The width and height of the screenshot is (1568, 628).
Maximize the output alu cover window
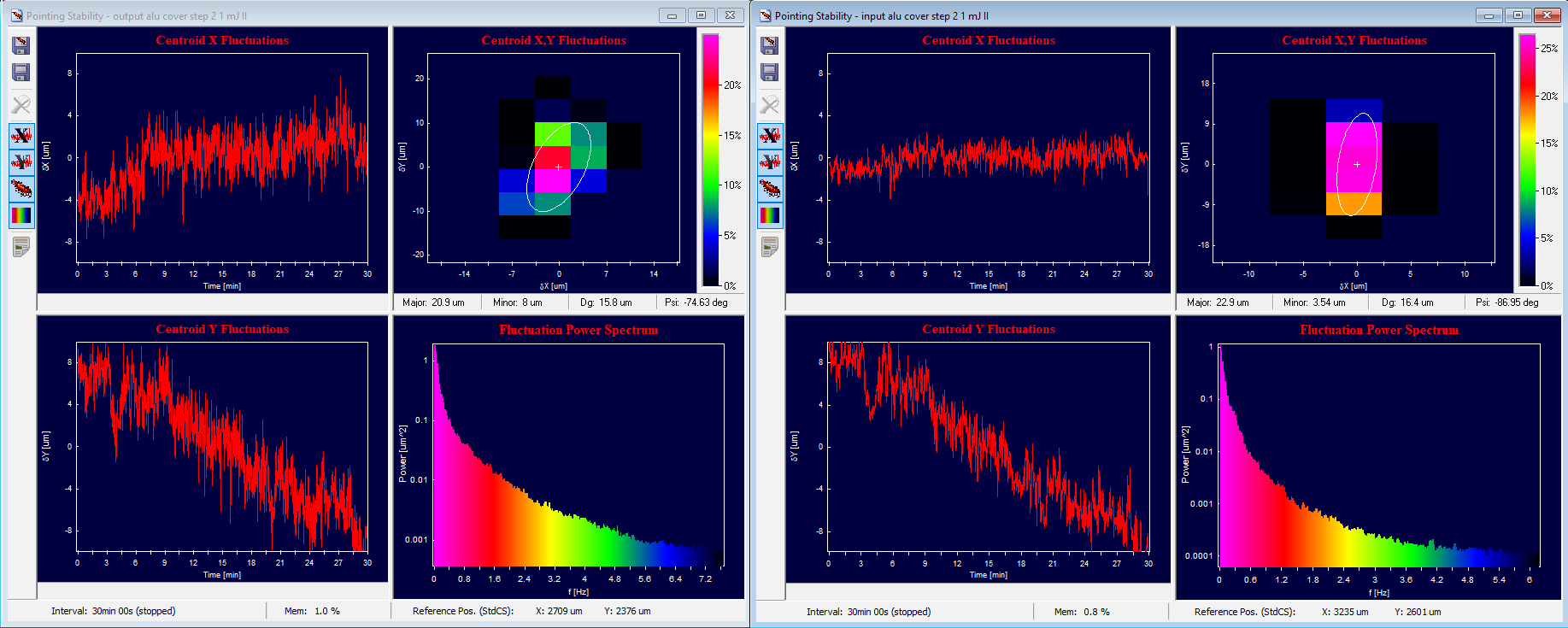click(701, 15)
